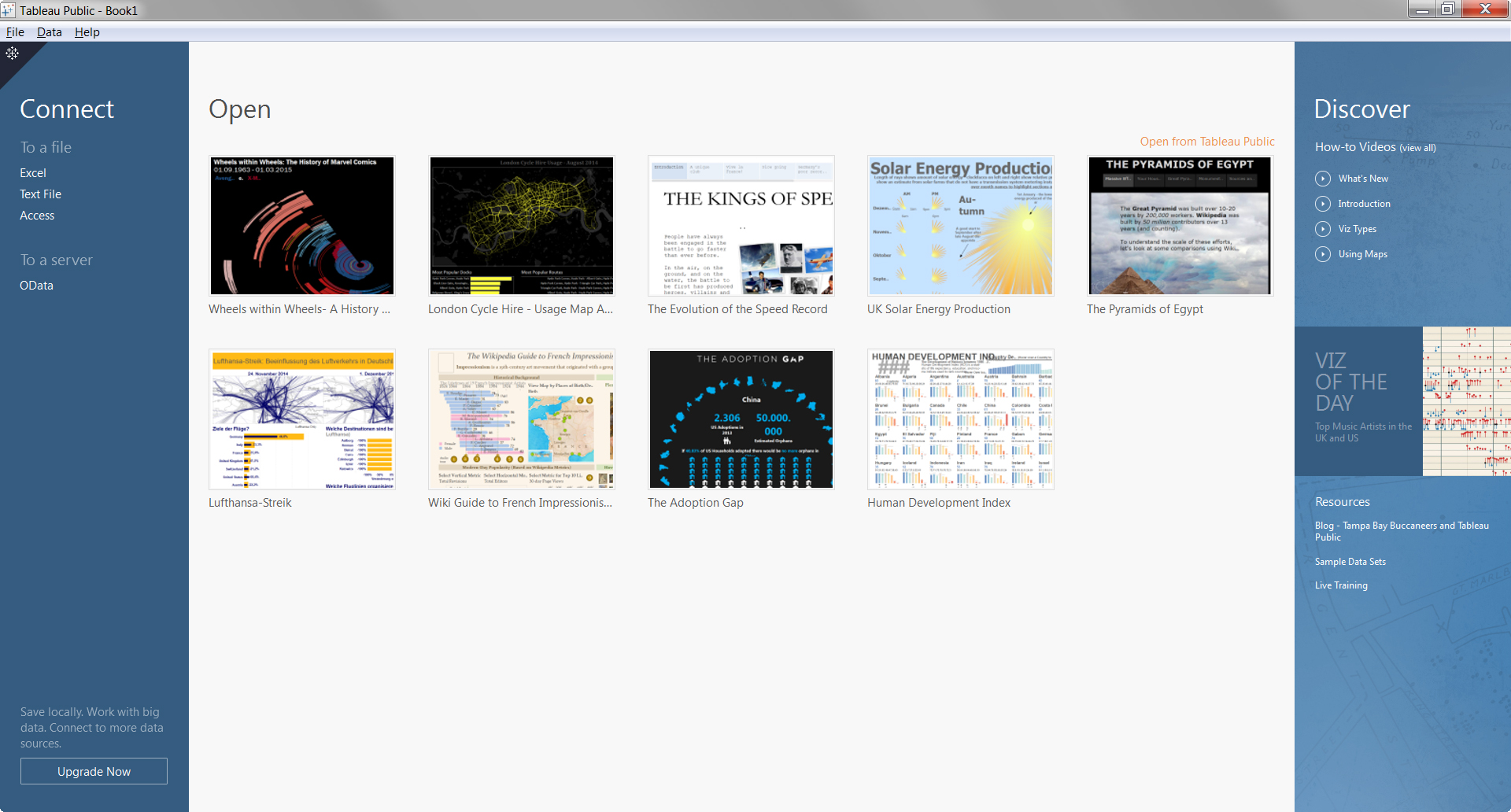Image resolution: width=1511 pixels, height=812 pixels.
Task: Restore down the Tableau Public window
Action: (x=1448, y=9)
